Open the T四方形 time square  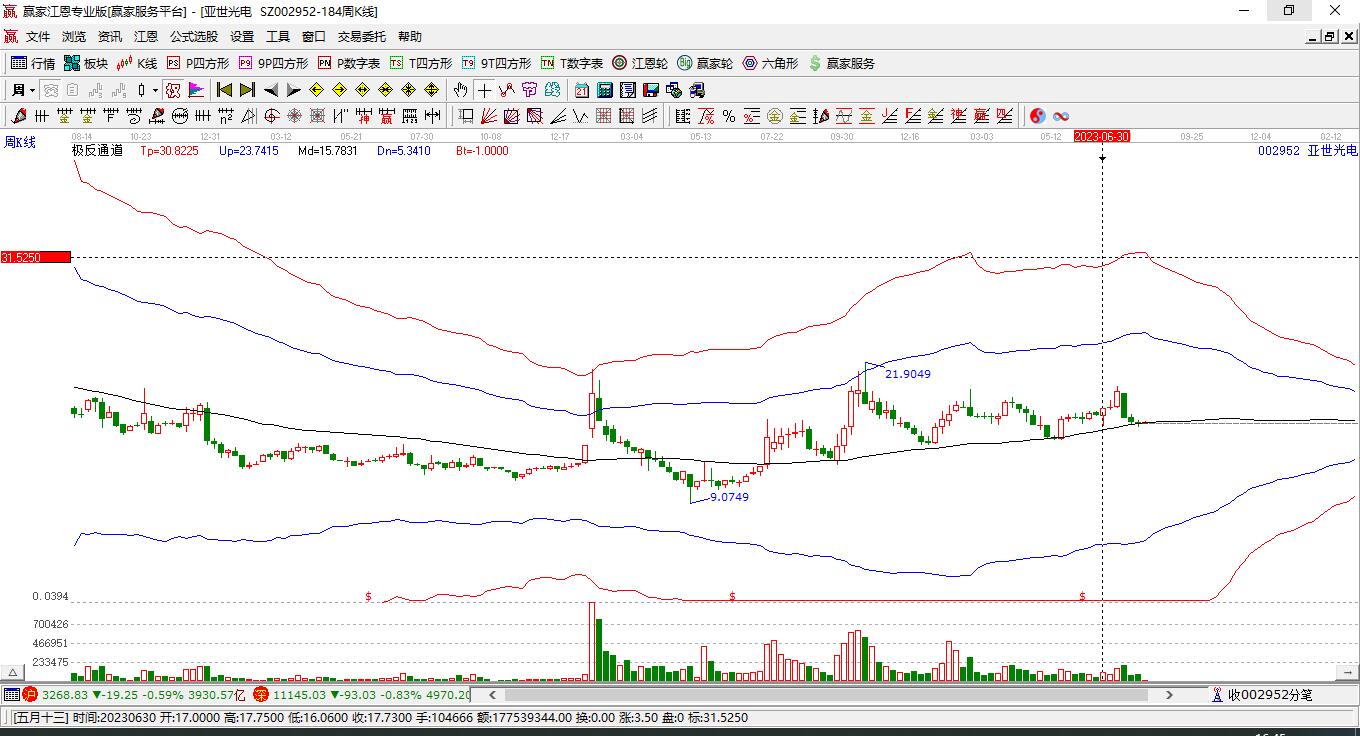(x=421, y=63)
